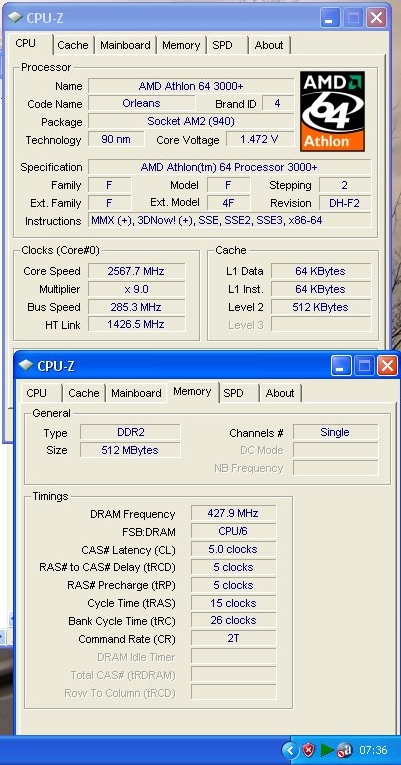Click the Core Voltage value 1.472 V
This screenshot has width=401, height=765.
pyautogui.click(x=260, y=139)
